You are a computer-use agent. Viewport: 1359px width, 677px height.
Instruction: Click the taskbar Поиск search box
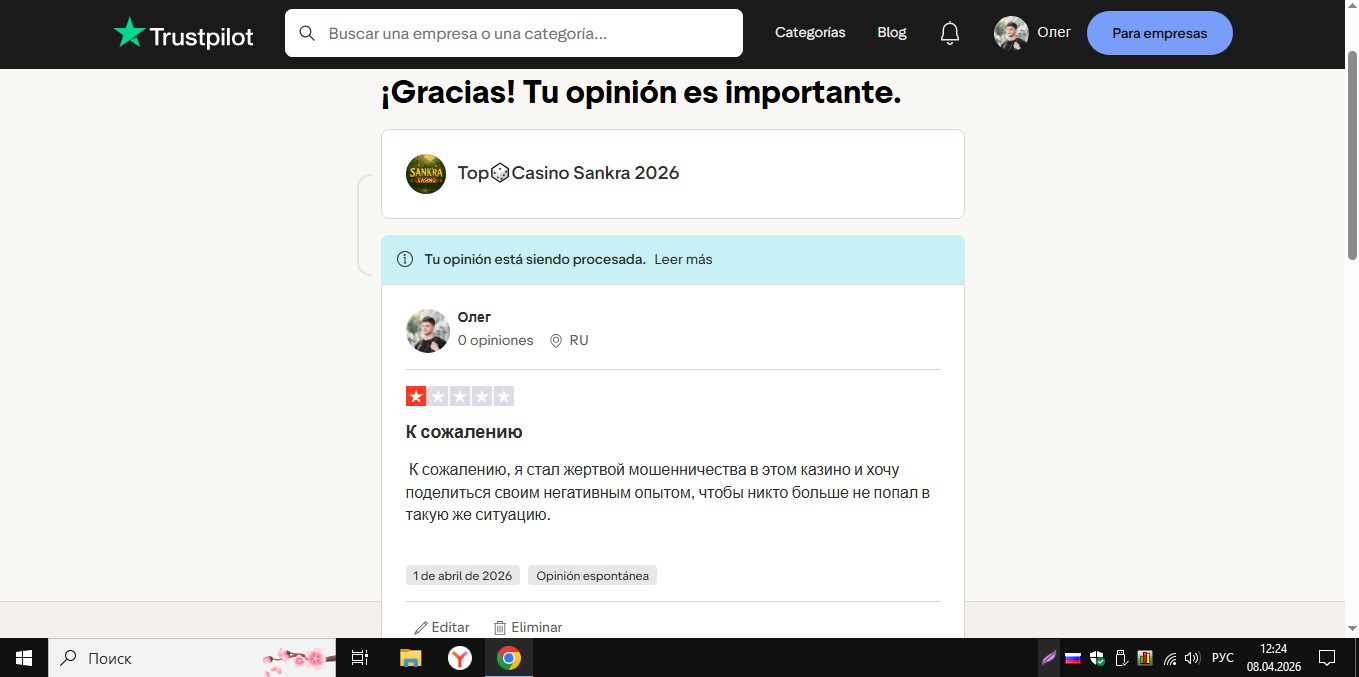click(192, 658)
